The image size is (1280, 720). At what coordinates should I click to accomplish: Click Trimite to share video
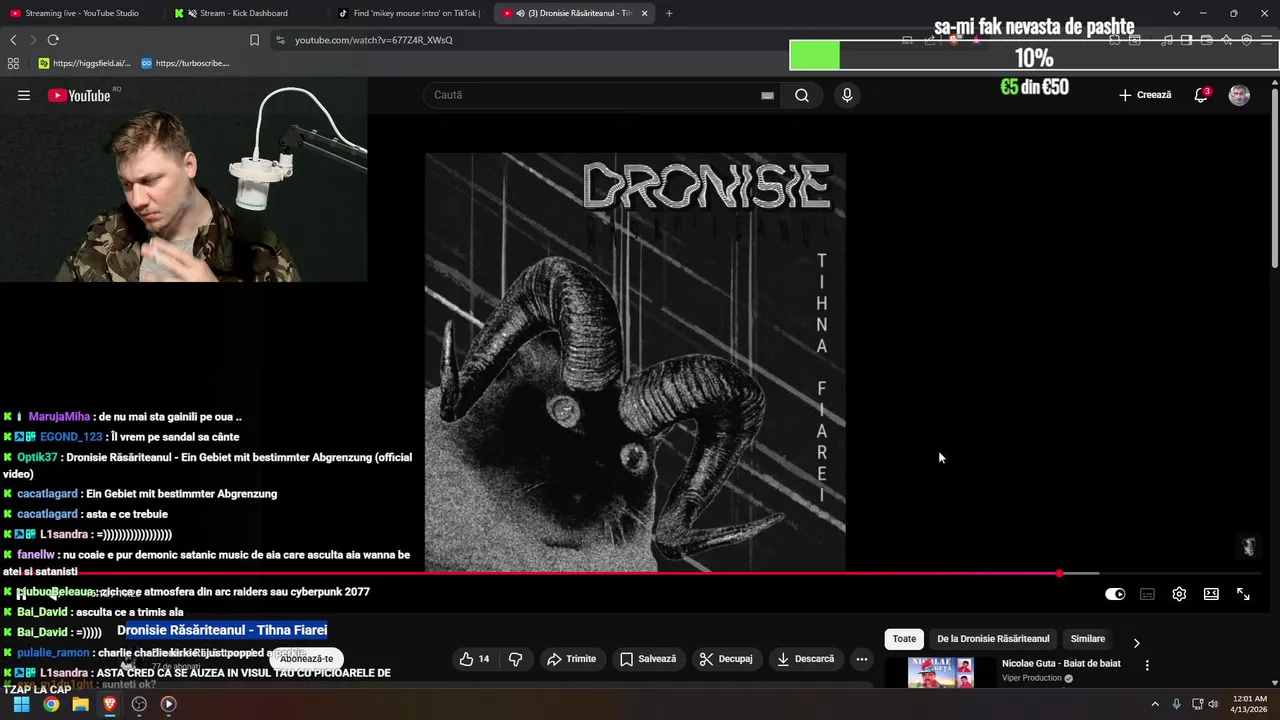pos(572,659)
